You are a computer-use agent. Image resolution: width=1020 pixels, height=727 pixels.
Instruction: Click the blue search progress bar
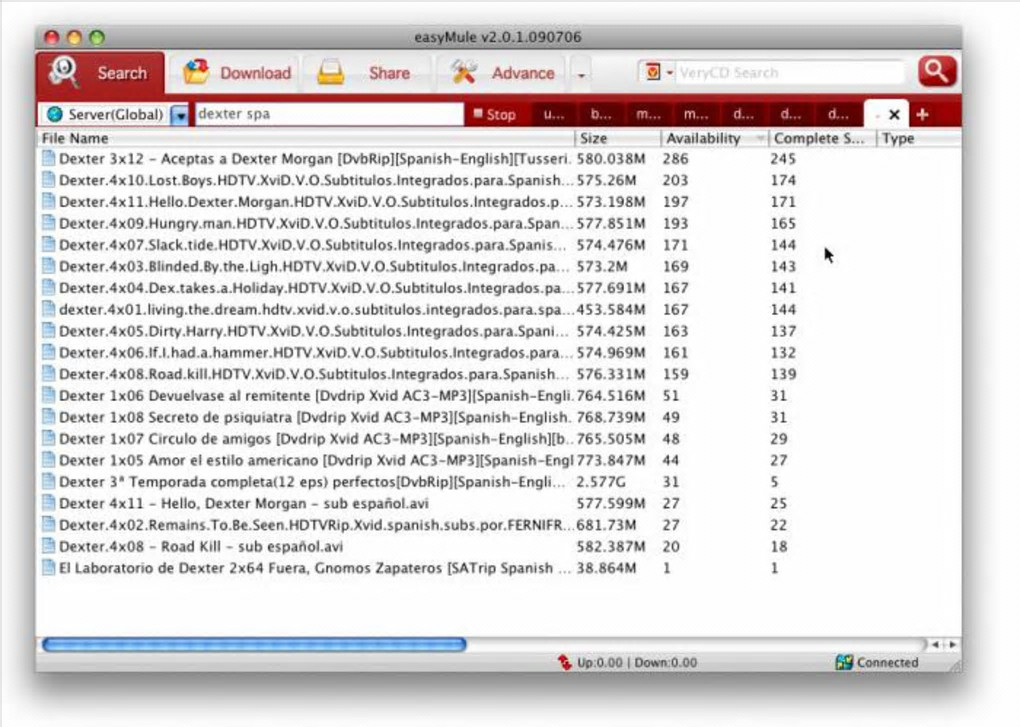tap(254, 644)
